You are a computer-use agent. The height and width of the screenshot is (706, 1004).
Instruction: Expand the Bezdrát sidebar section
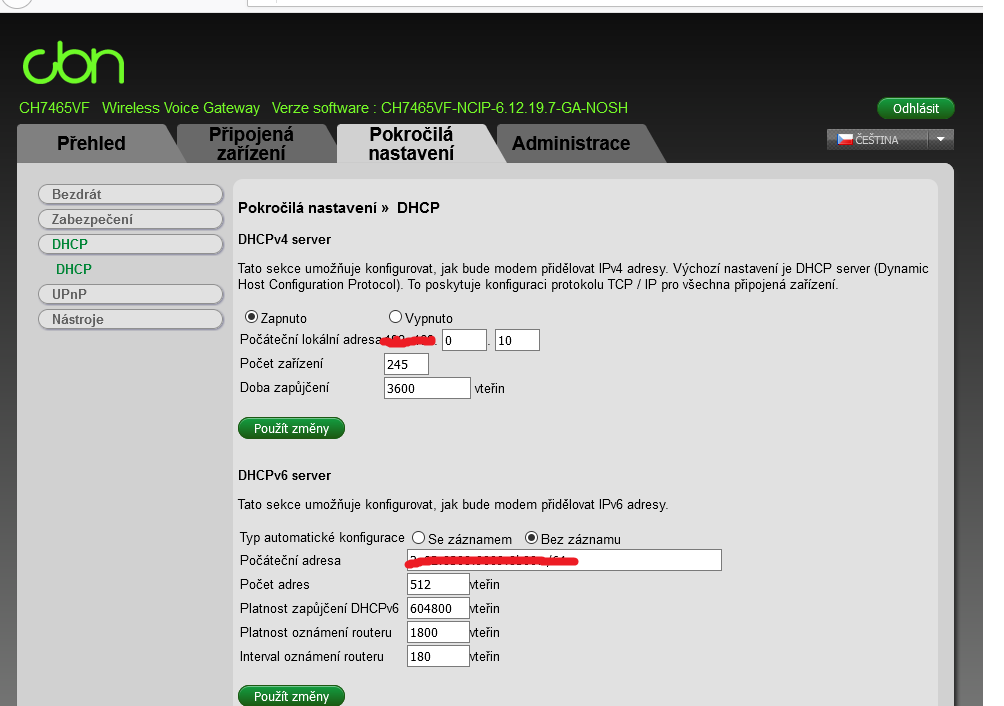point(130,194)
